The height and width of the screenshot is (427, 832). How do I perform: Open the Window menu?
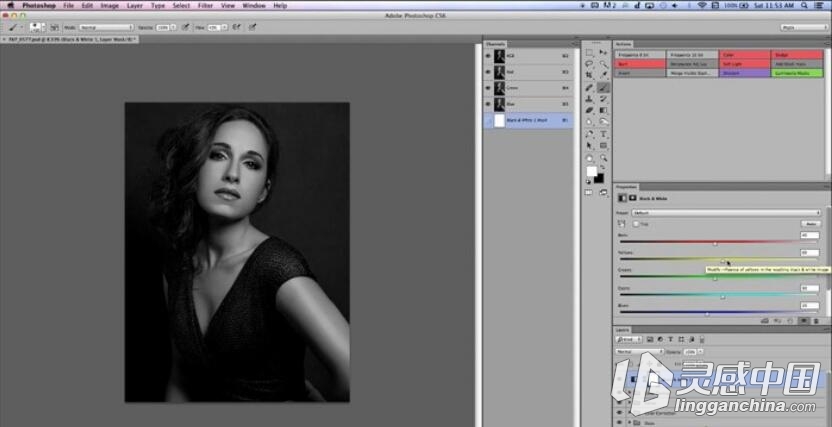pyautogui.click(x=254, y=5)
